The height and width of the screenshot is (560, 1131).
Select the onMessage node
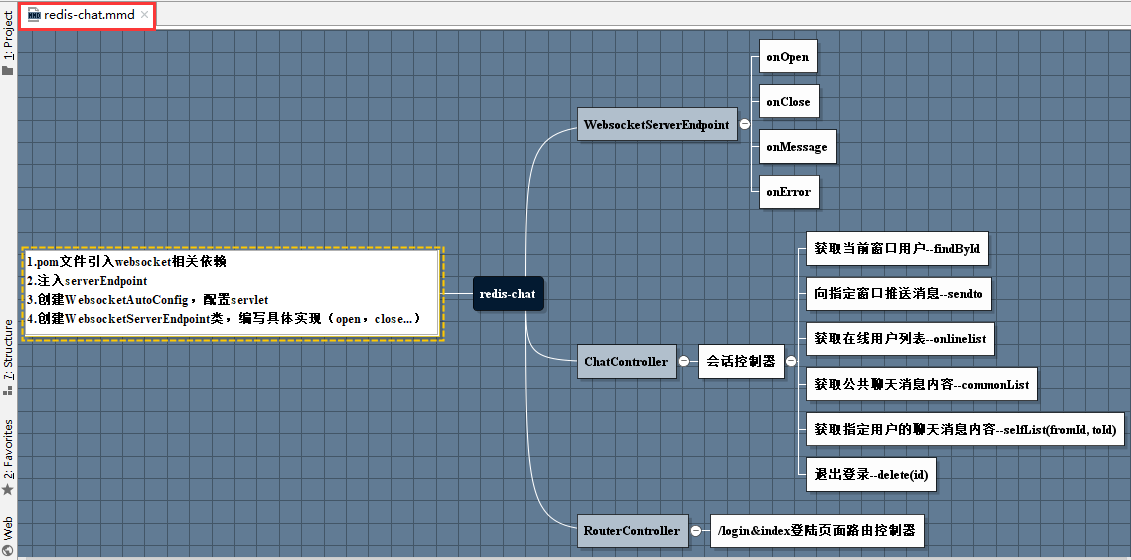(796, 146)
